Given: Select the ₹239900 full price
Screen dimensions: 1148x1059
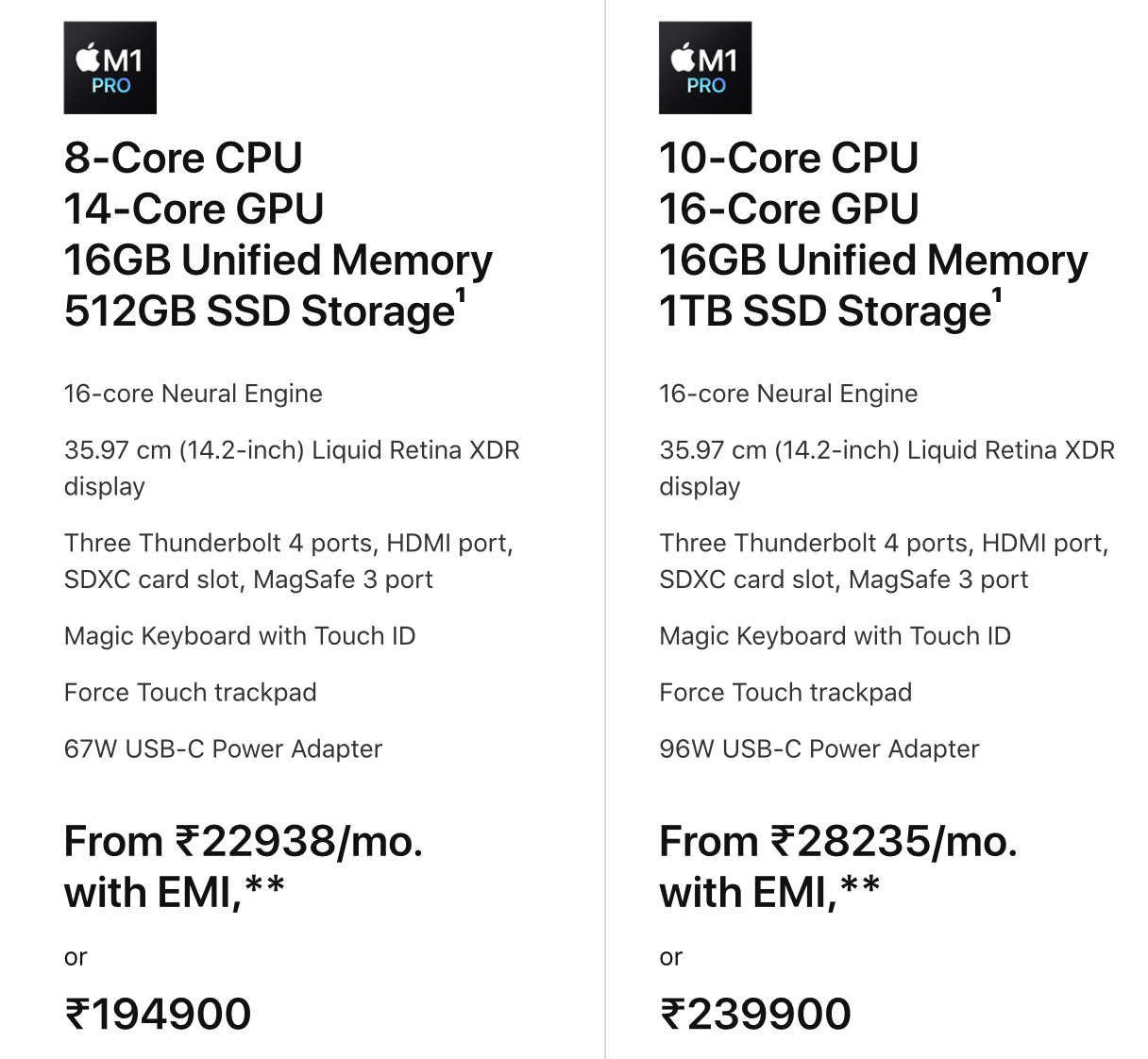Looking at the screenshot, I should (x=755, y=1015).
